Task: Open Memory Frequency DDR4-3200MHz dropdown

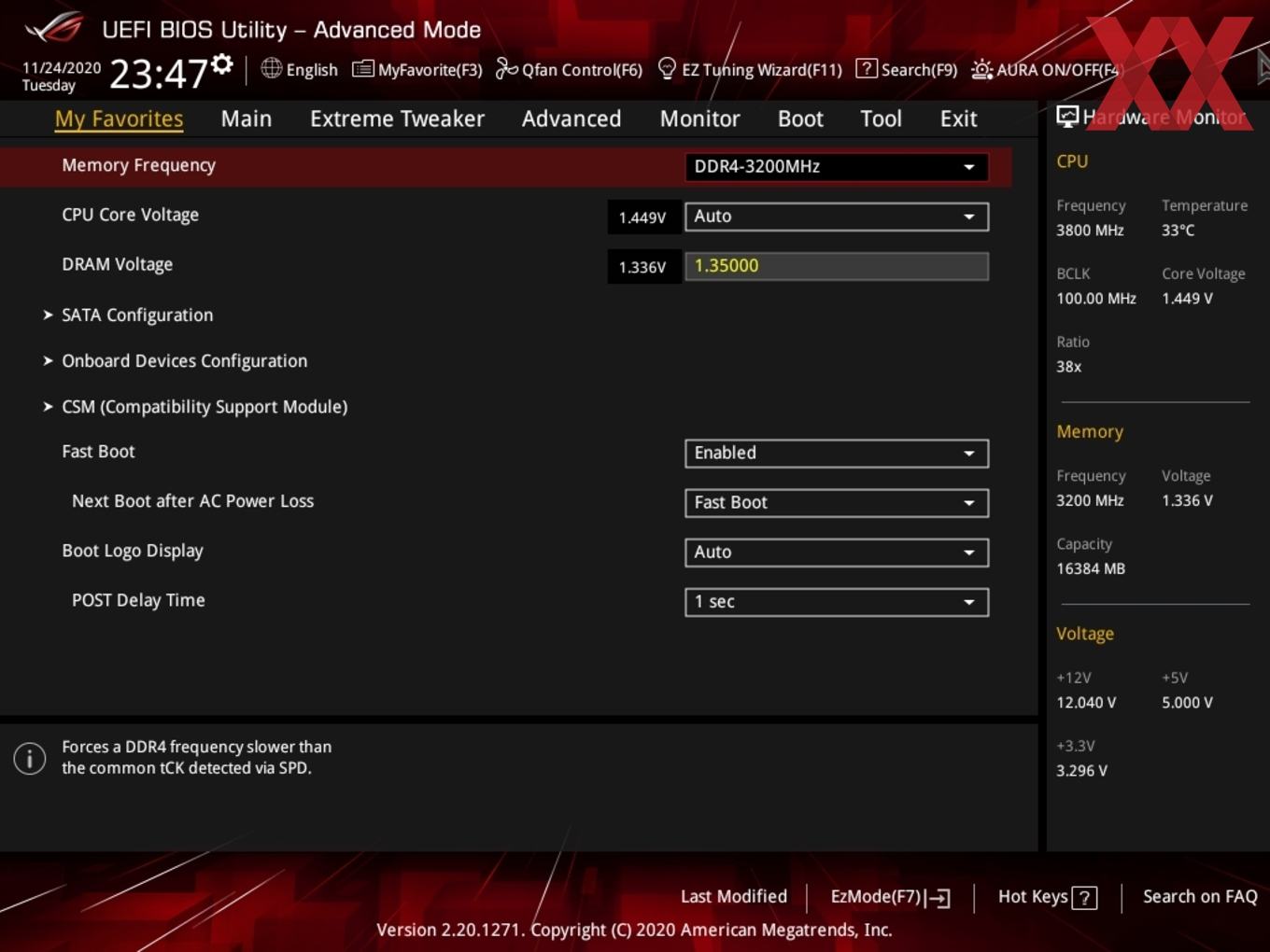Action: (837, 166)
